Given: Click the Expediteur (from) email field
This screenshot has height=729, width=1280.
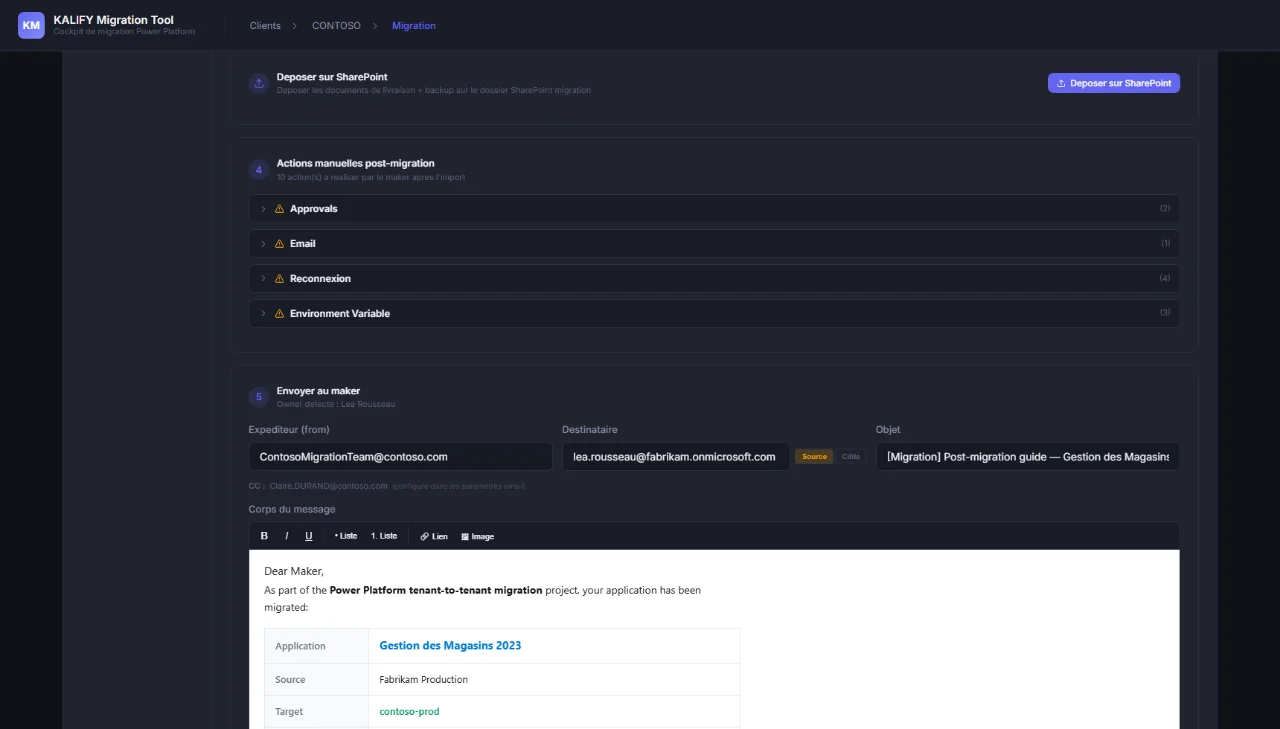Looking at the screenshot, I should tap(400, 457).
